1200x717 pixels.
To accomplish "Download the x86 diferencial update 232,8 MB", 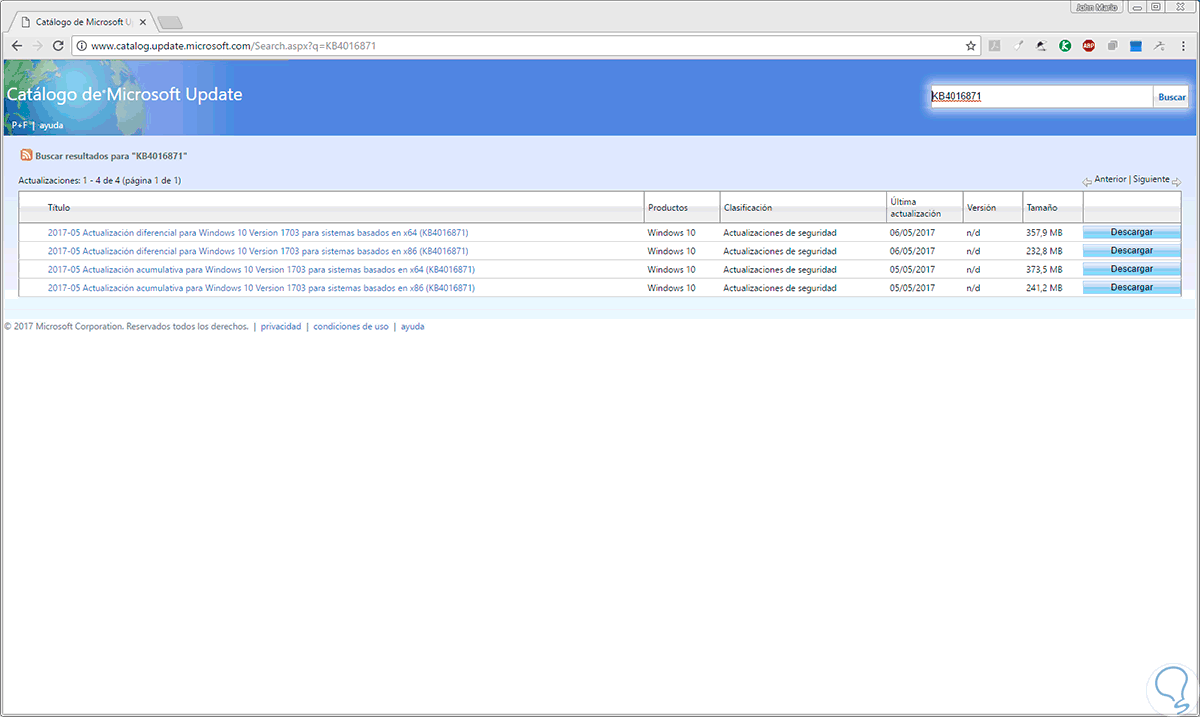I will (x=1132, y=251).
